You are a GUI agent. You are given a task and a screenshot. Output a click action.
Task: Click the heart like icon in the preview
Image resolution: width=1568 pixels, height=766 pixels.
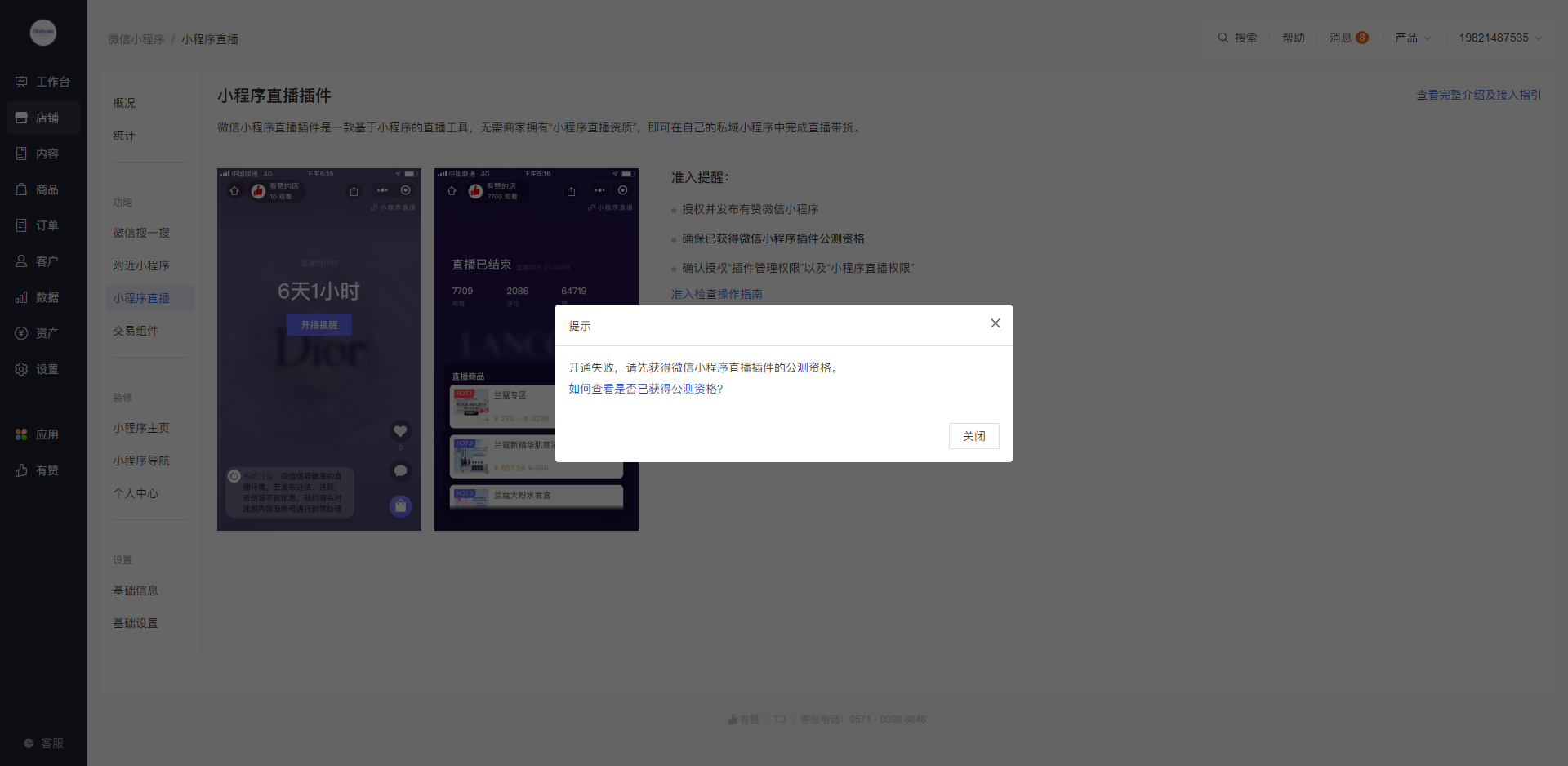coord(400,430)
